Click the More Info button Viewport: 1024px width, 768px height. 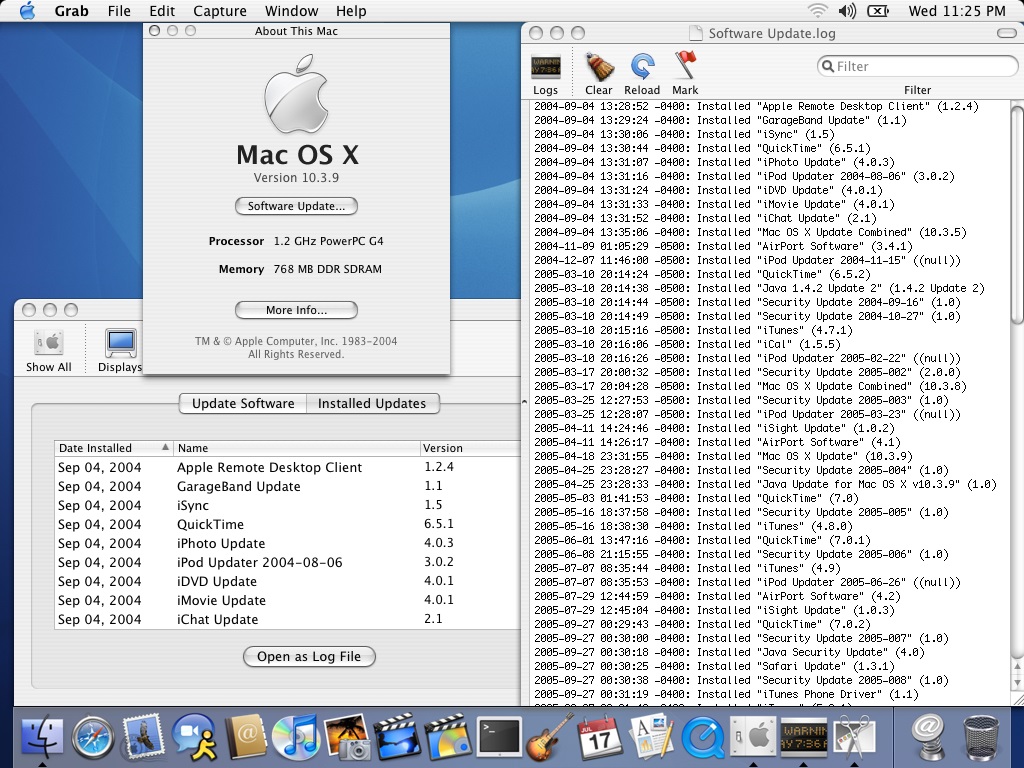coord(296,310)
